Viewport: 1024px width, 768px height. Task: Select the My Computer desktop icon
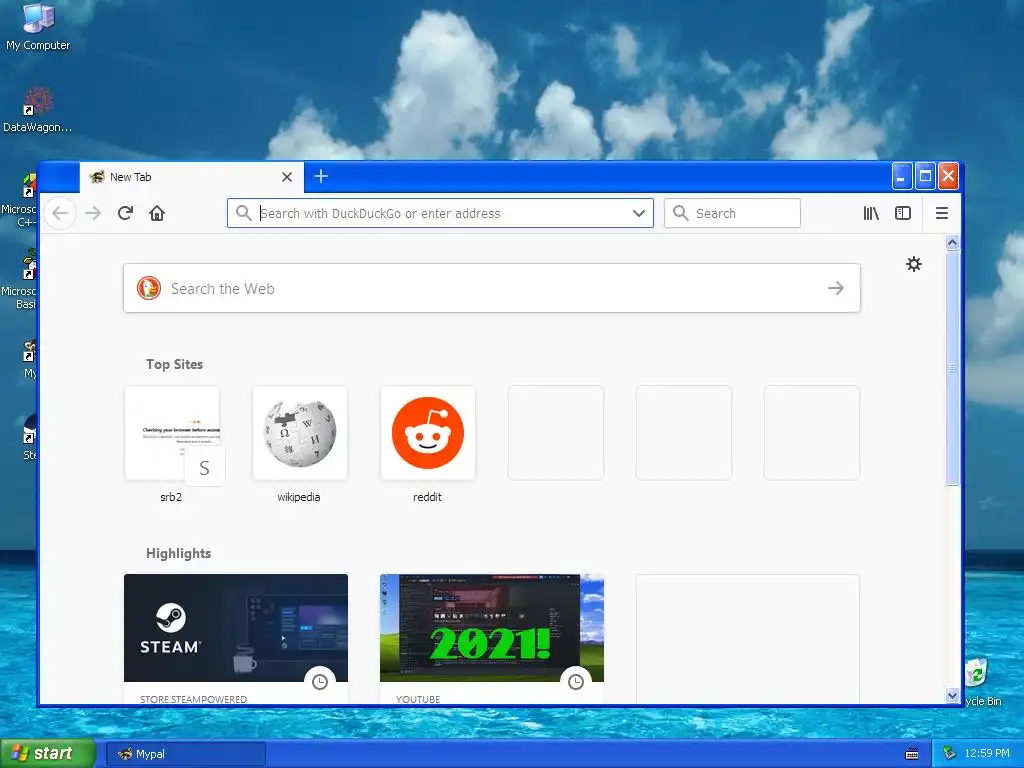(x=38, y=27)
